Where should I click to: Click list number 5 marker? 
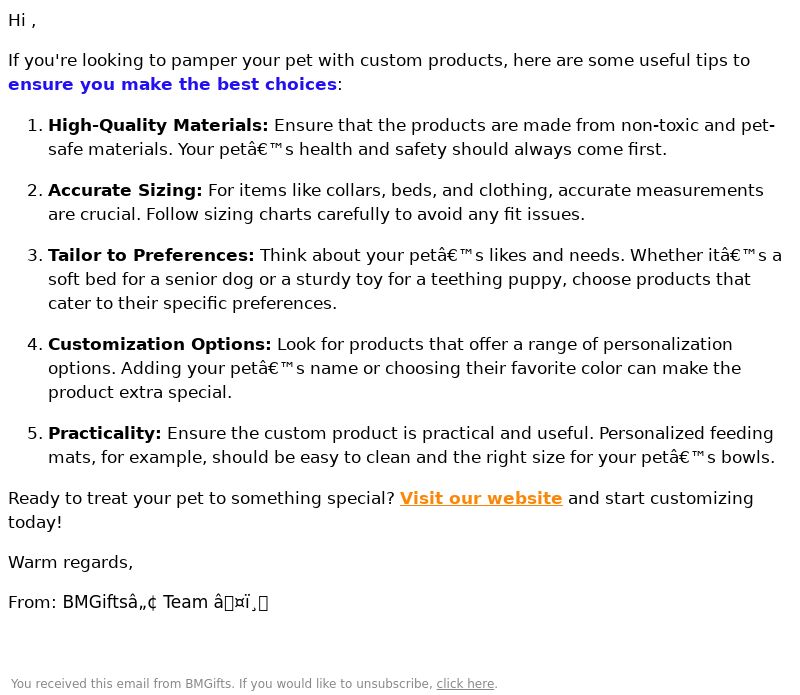point(35,433)
